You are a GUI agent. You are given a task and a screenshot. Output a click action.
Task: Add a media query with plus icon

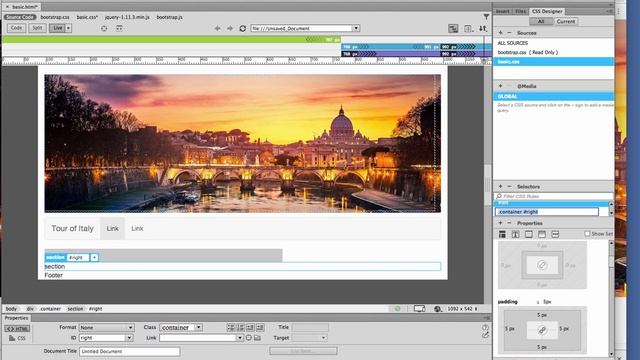pyautogui.click(x=500, y=86)
